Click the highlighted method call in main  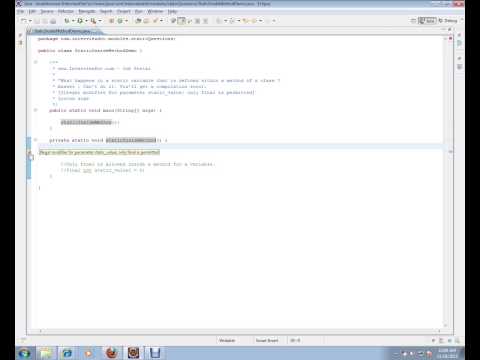[x=86, y=122]
